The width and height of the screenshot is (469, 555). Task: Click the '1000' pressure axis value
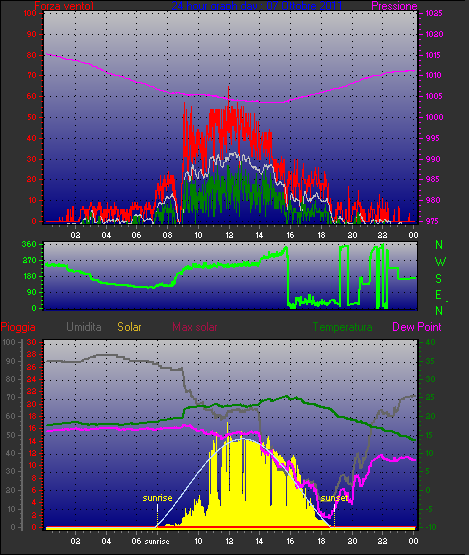(434, 117)
